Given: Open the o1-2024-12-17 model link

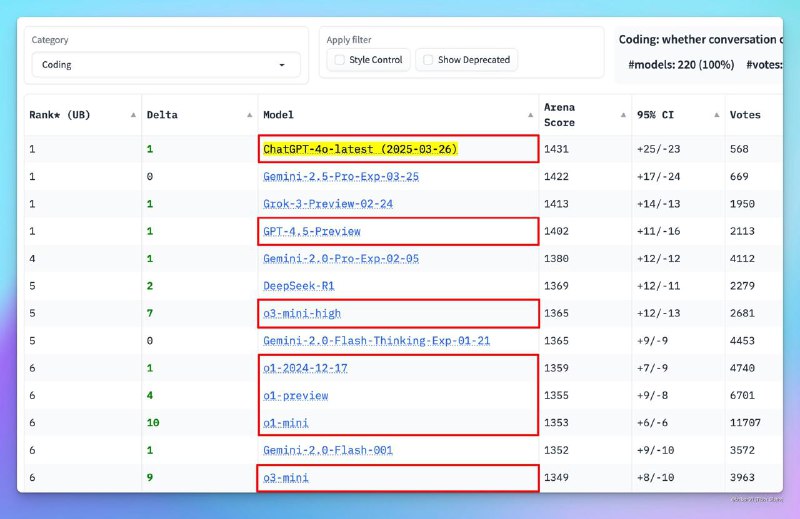Looking at the screenshot, I should tap(305, 368).
